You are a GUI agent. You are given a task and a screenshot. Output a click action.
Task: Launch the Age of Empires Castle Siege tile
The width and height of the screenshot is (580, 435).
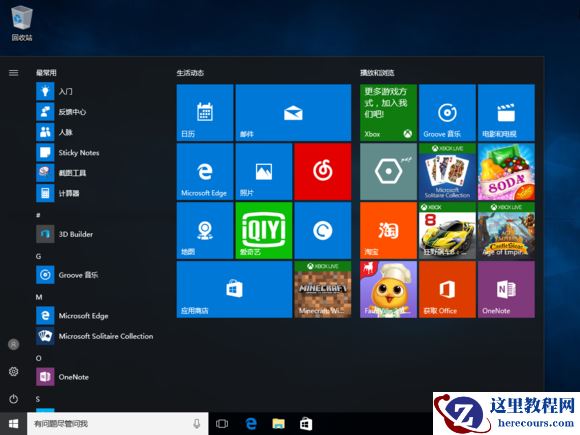coord(506,230)
